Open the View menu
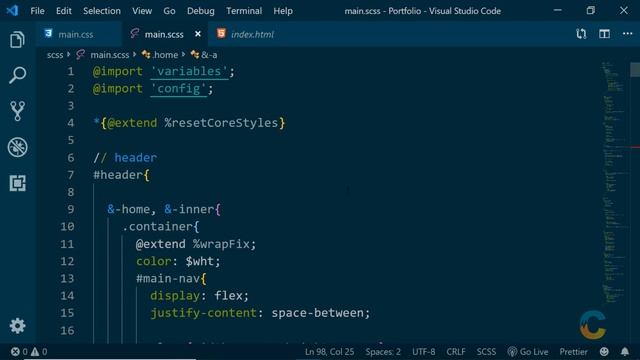Screen dimensions: 640x360 (x=142, y=11)
